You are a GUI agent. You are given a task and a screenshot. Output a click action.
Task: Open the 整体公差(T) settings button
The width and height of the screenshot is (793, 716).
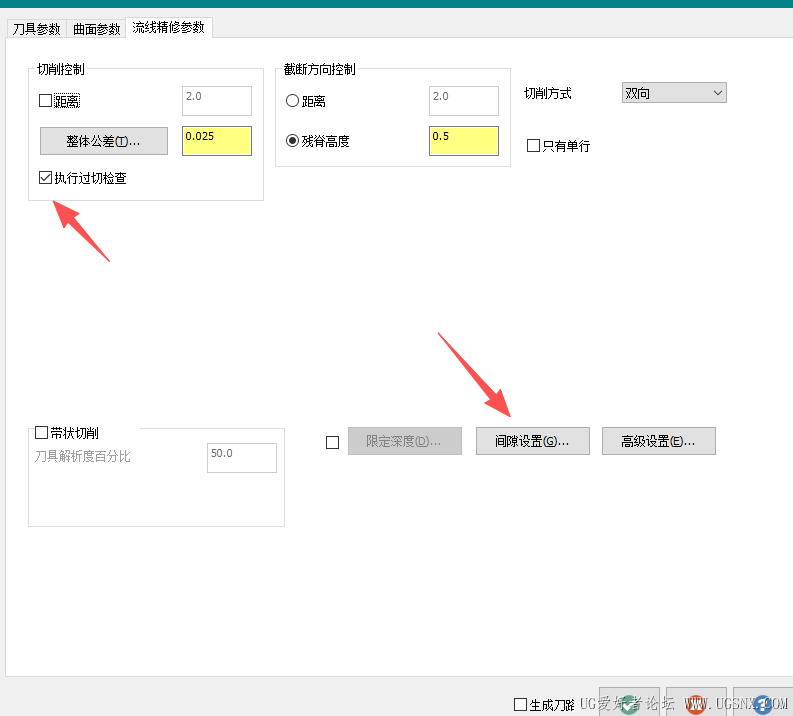pyautogui.click(x=104, y=141)
